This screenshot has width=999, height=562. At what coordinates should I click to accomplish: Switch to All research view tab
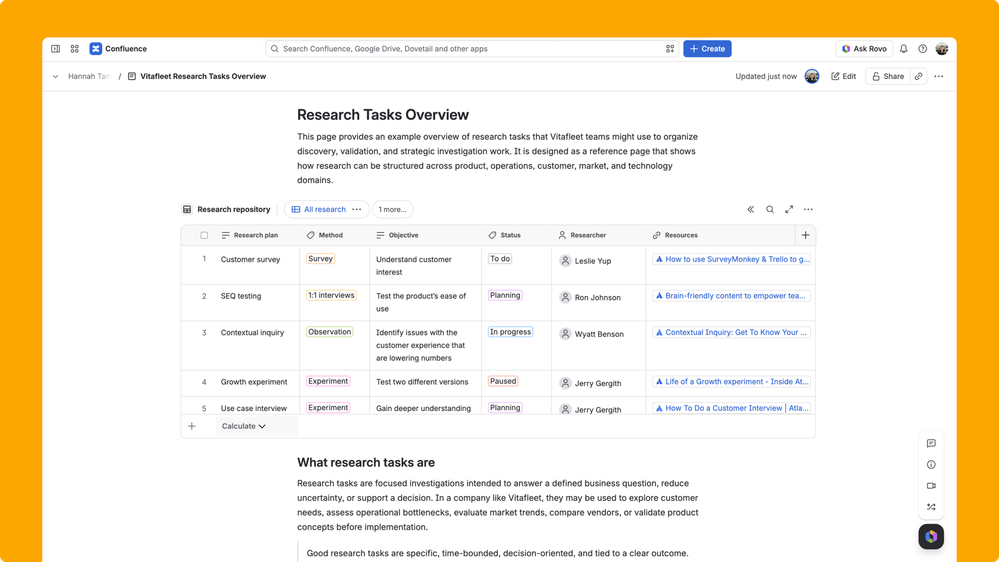[319, 209]
